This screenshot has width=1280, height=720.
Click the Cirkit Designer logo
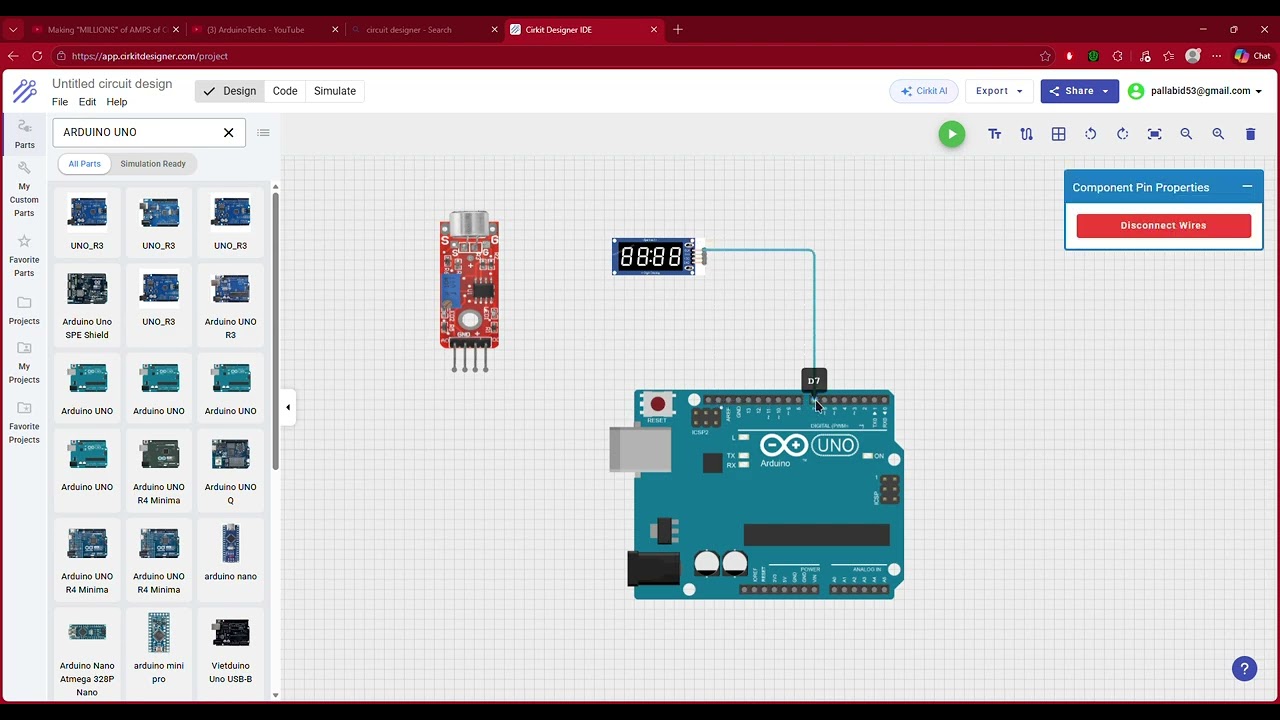point(25,92)
